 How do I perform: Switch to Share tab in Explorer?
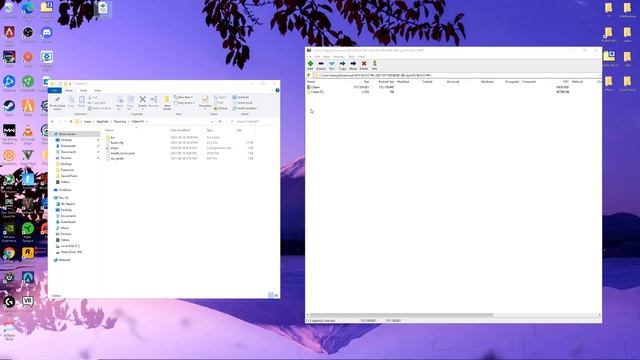tap(84, 90)
